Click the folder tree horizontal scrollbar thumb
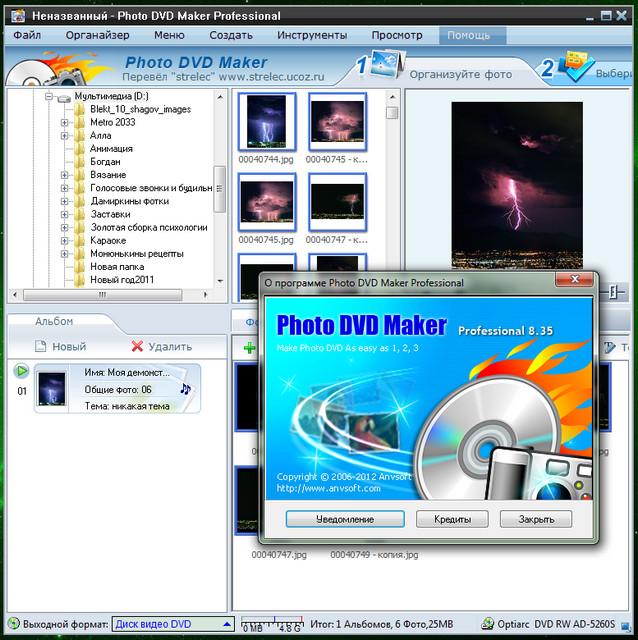The width and height of the screenshot is (638, 640). [102, 295]
